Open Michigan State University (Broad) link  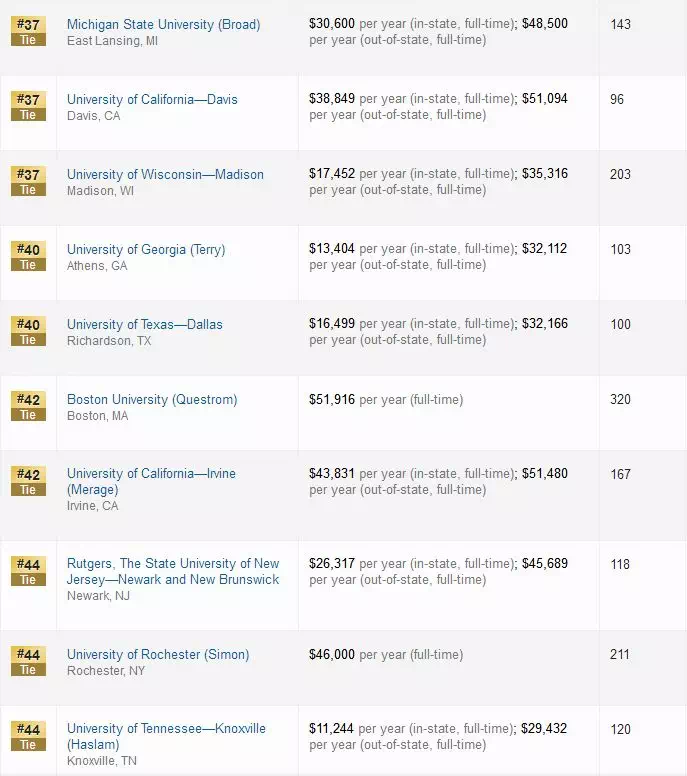pyautogui.click(x=163, y=24)
